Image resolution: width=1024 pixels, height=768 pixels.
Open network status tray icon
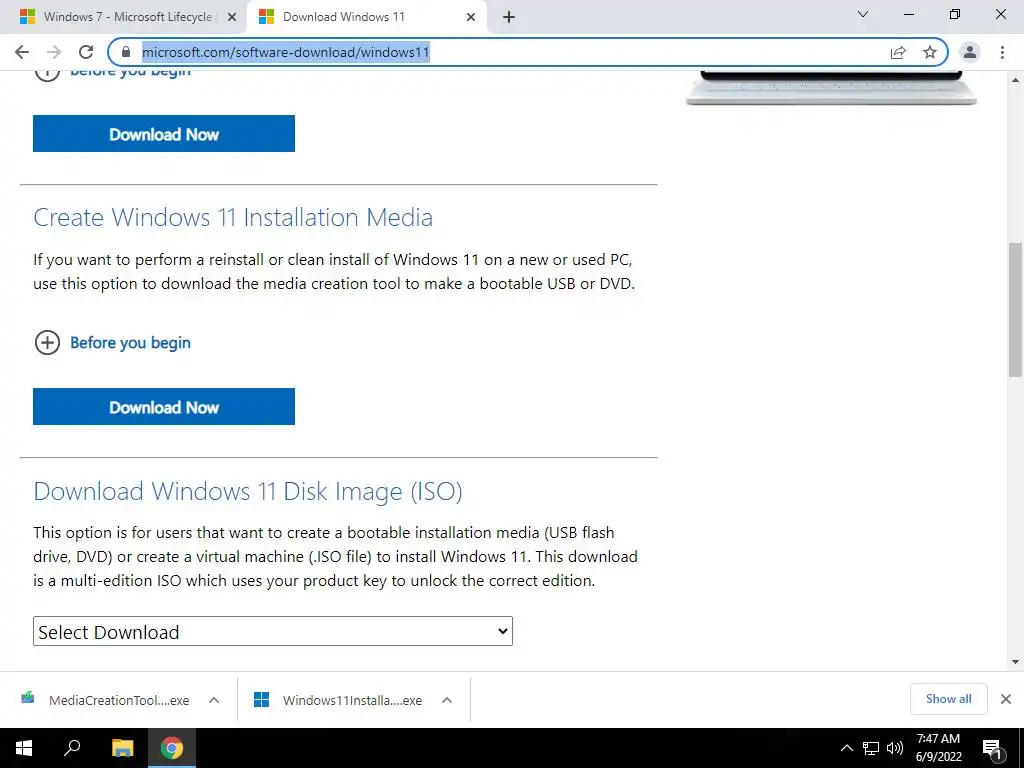click(x=871, y=748)
